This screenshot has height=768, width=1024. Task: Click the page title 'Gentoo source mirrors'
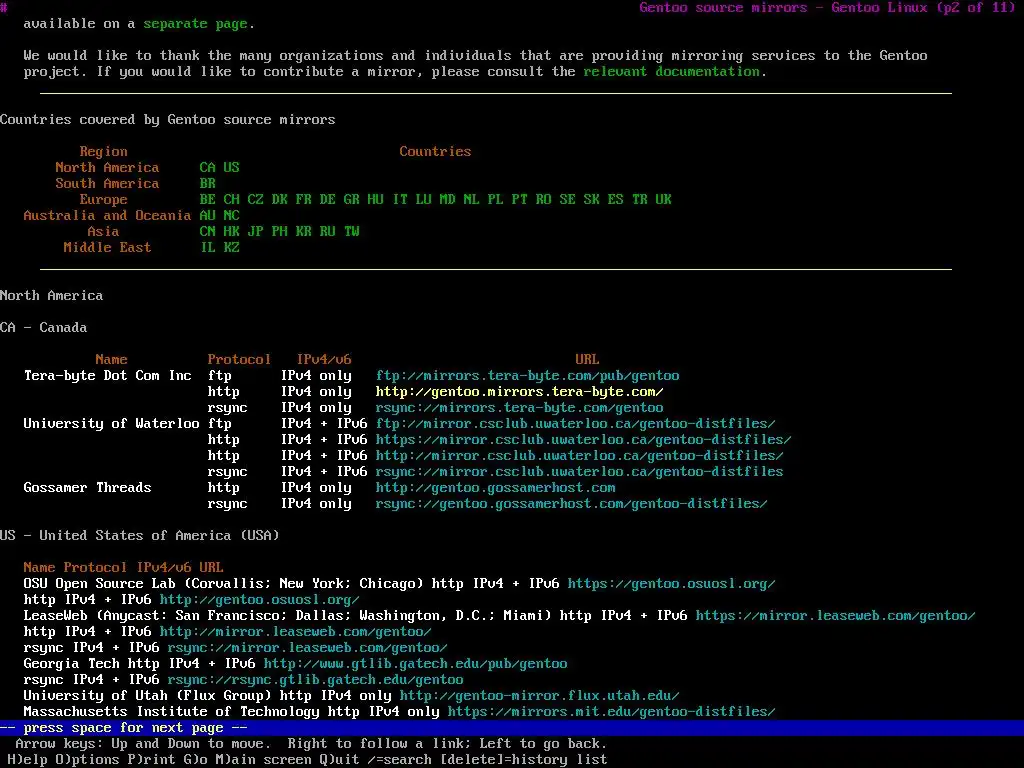coord(724,8)
